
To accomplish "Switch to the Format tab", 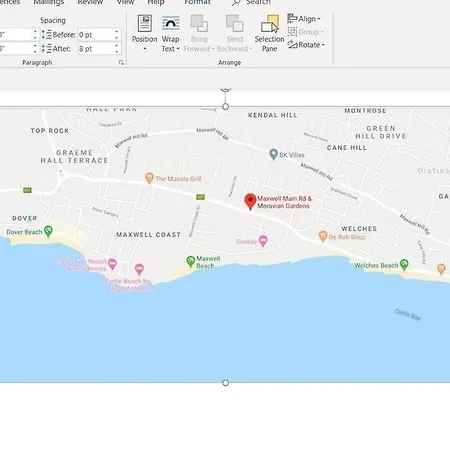I will click(x=197, y=2).
